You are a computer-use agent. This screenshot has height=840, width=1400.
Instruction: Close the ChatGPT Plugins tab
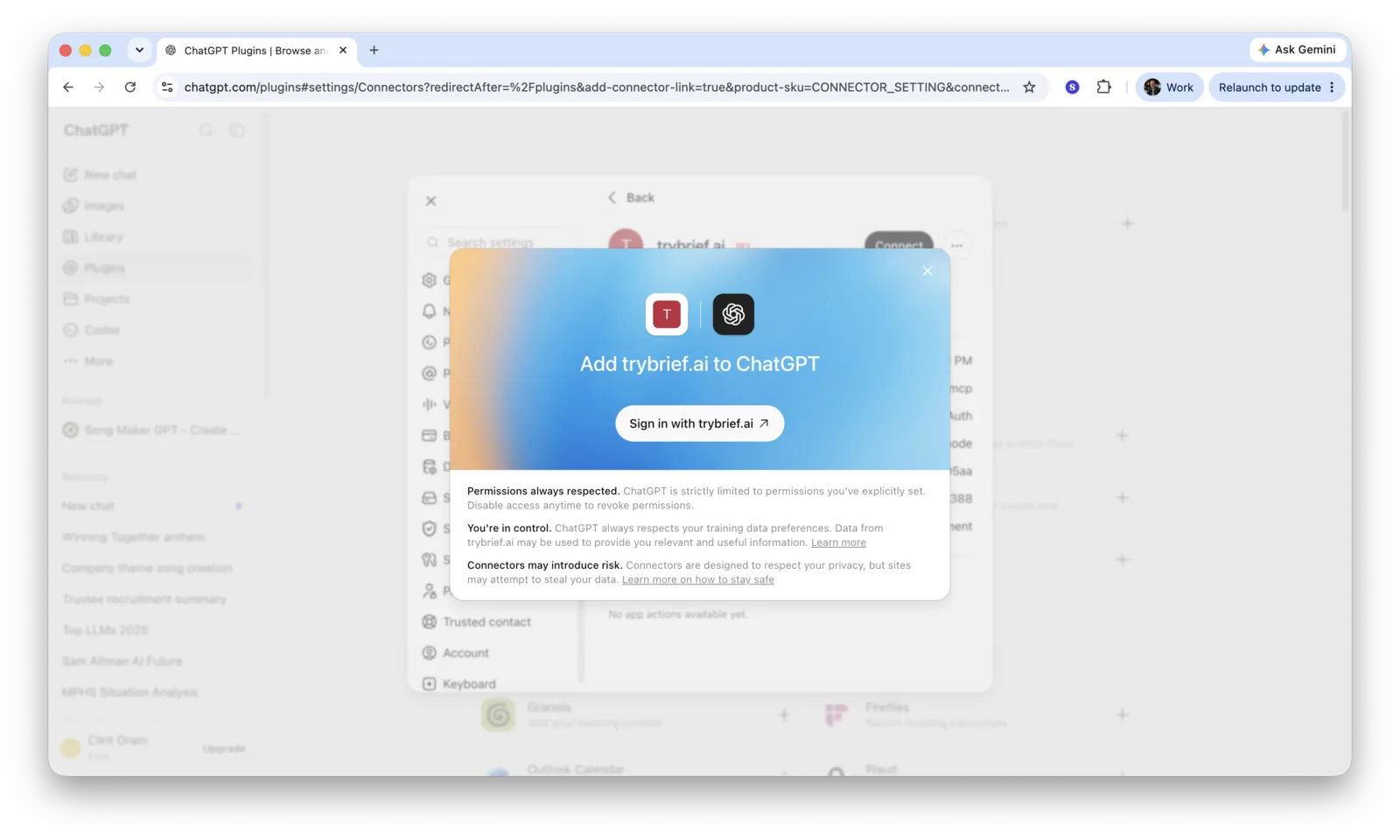pos(343,51)
